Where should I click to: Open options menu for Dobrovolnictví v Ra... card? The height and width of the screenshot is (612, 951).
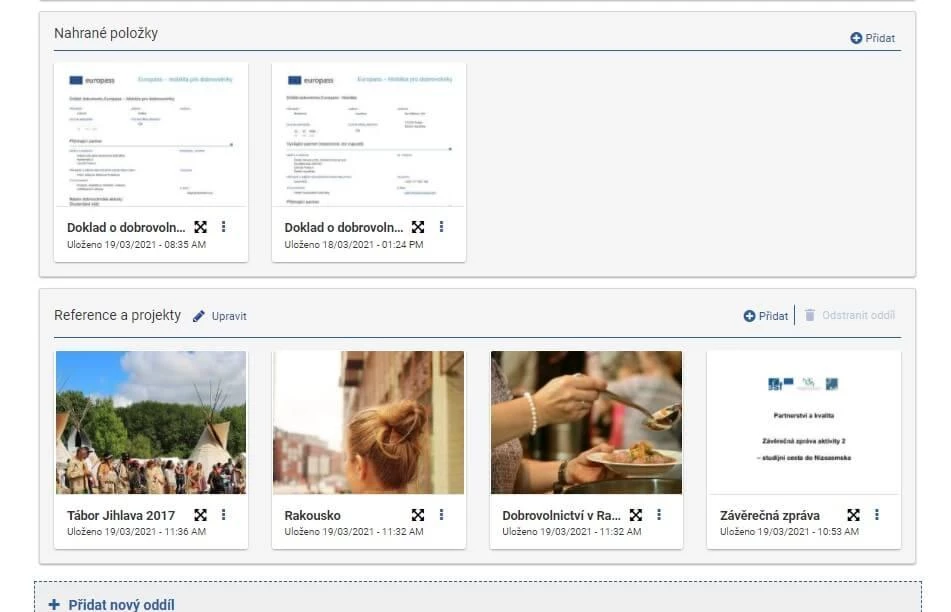coord(659,515)
